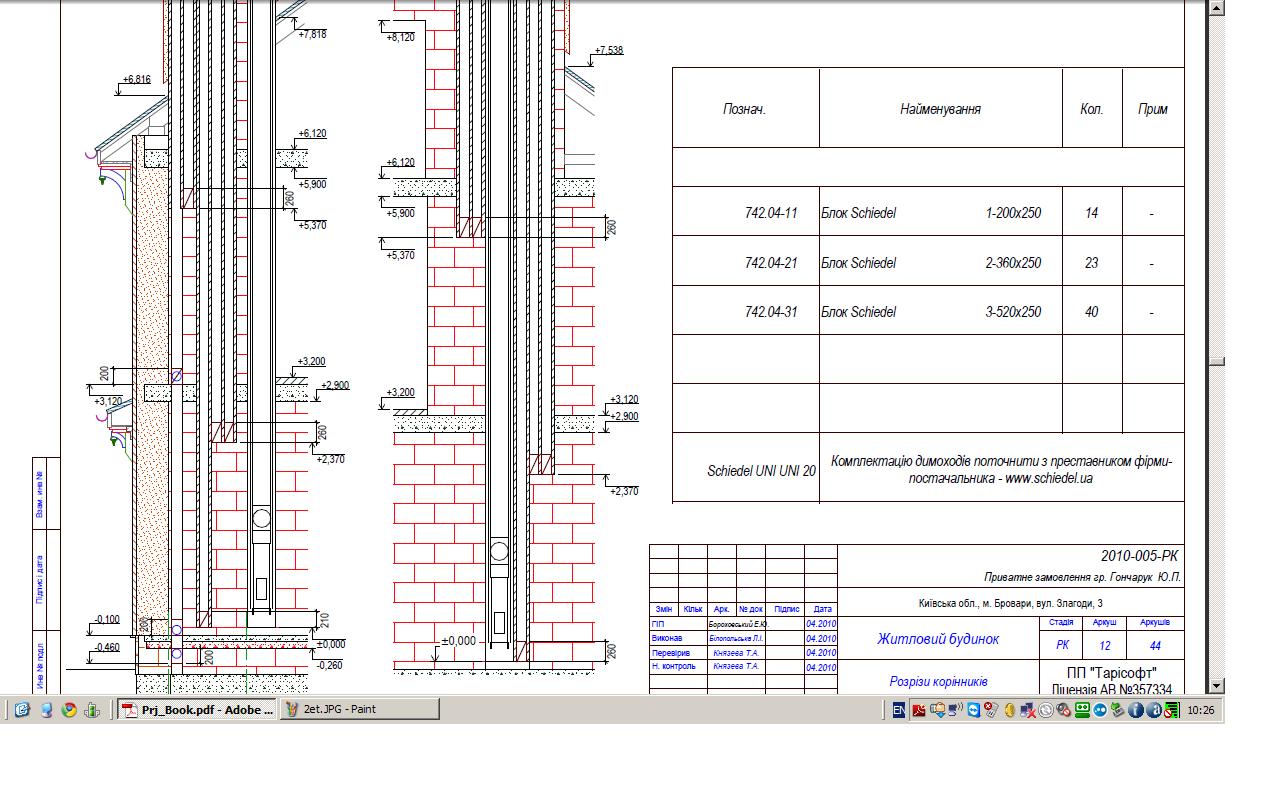The height and width of the screenshot is (800, 1280).
Task: Click the TeamViewer tray icon
Action: 974,710
